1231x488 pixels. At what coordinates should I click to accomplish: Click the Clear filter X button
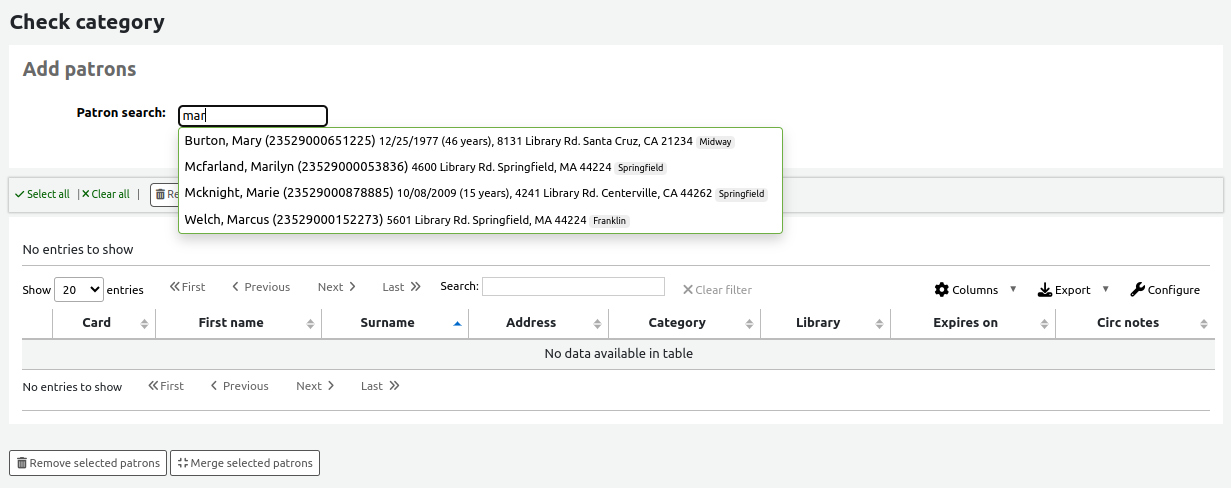click(717, 290)
